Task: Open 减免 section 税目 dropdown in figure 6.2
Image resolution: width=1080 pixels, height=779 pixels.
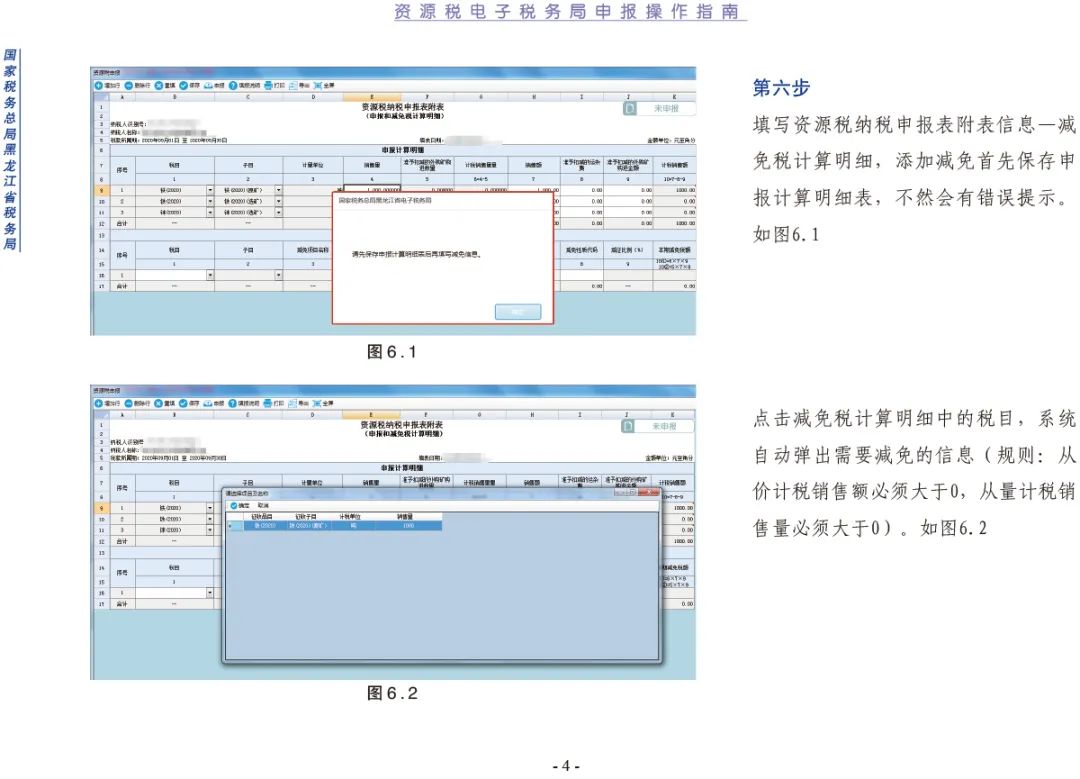Action: [x=210, y=593]
